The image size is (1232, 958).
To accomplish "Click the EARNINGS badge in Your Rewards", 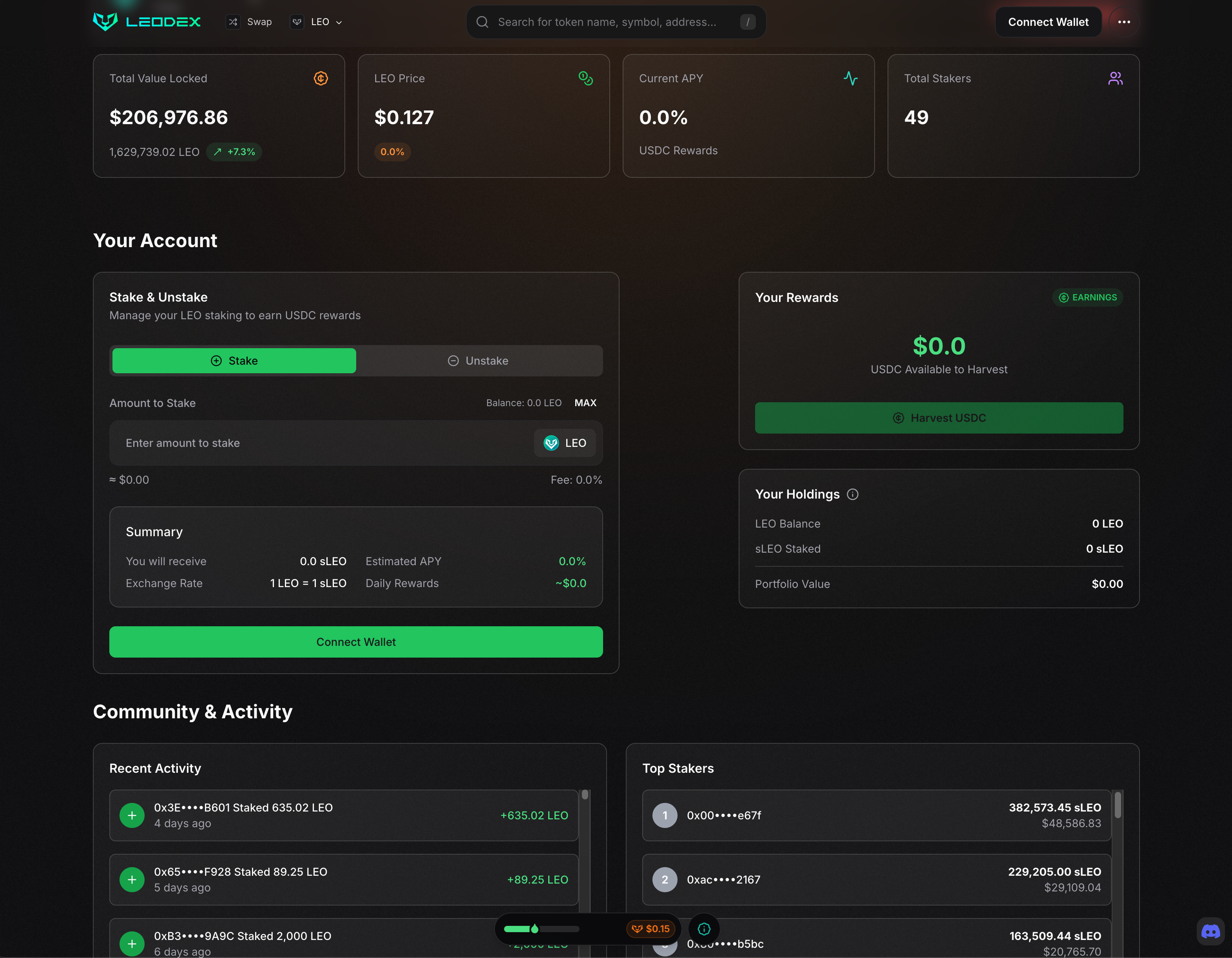I will pos(1087,297).
